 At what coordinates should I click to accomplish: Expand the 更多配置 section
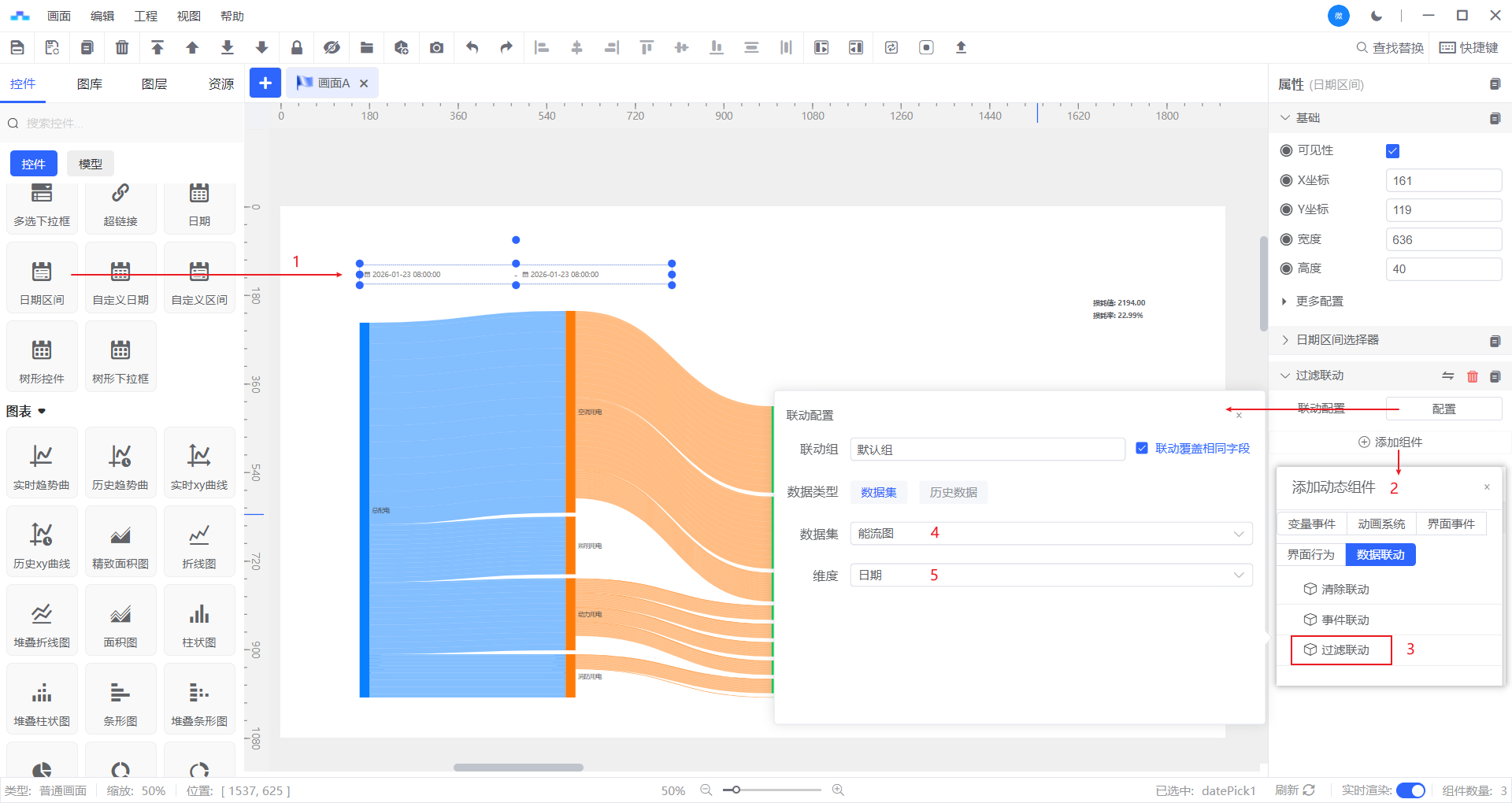click(1319, 302)
